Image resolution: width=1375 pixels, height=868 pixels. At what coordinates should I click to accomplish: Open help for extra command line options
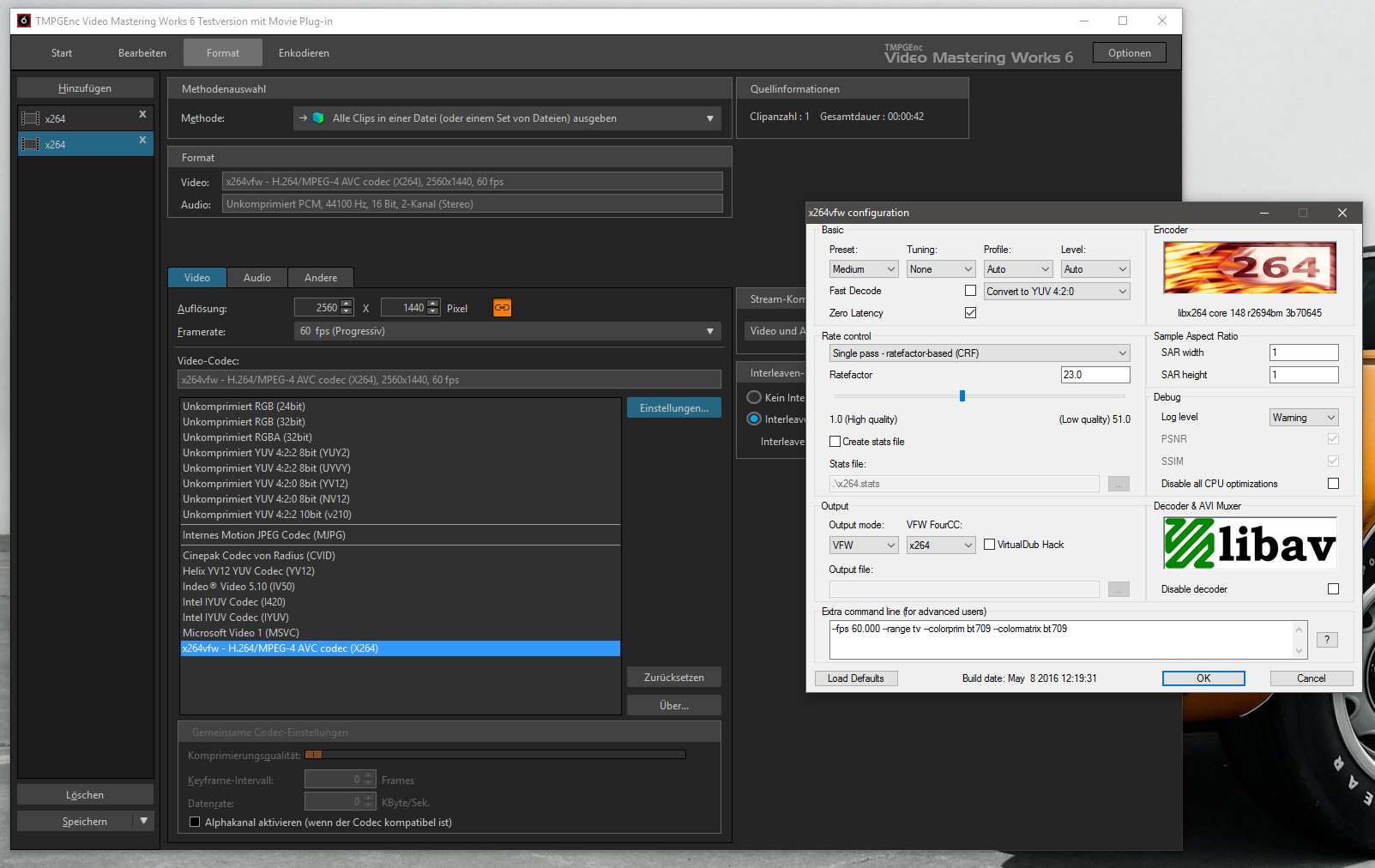(1327, 640)
